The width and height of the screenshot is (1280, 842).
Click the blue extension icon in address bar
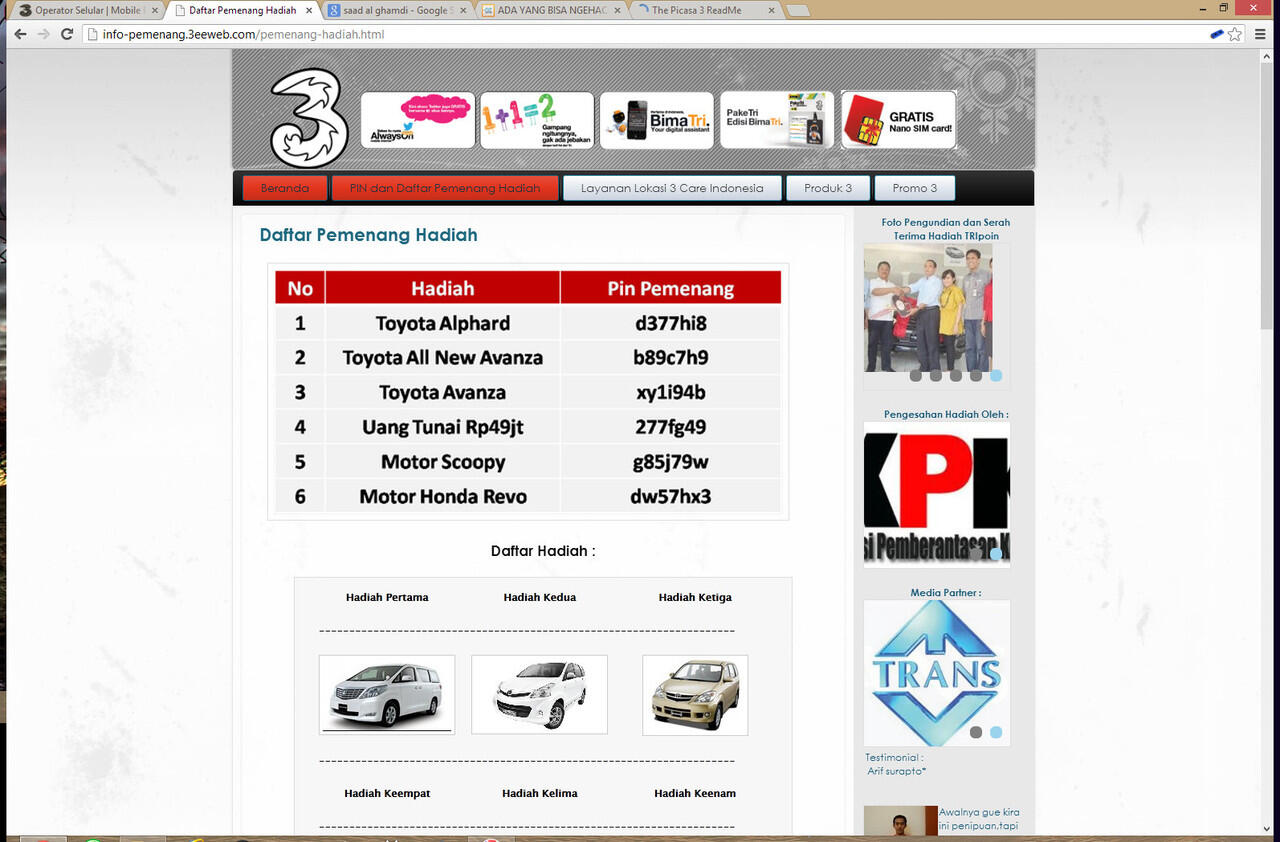(1217, 34)
